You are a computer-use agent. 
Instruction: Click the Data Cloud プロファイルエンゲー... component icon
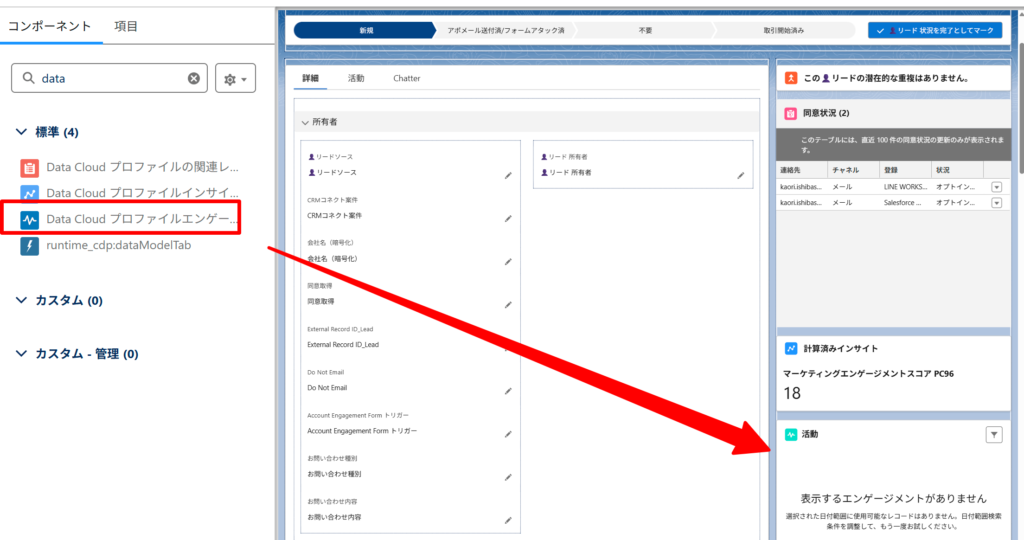point(29,220)
